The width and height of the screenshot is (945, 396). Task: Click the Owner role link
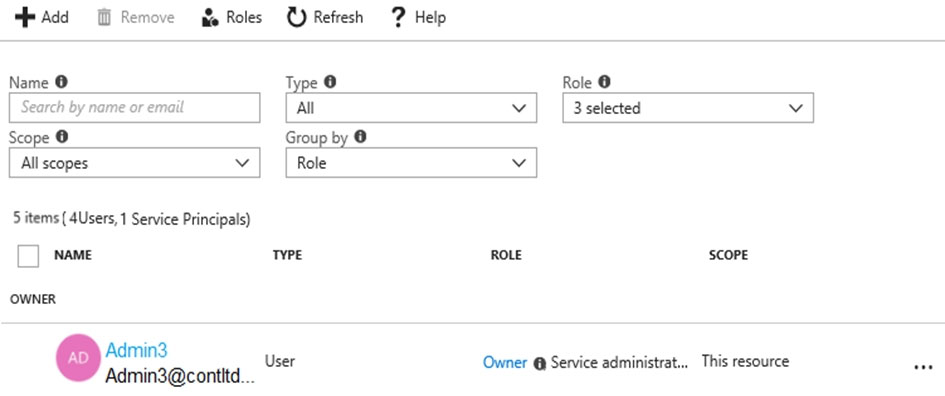[505, 363]
